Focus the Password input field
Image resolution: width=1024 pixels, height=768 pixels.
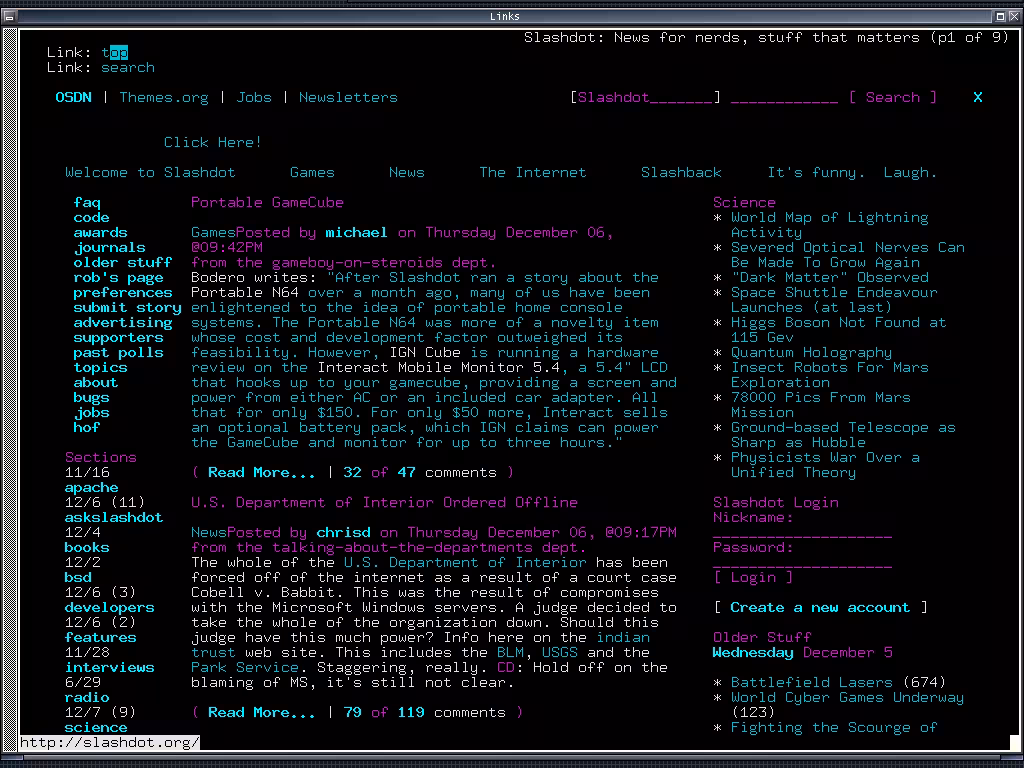(x=802, y=563)
